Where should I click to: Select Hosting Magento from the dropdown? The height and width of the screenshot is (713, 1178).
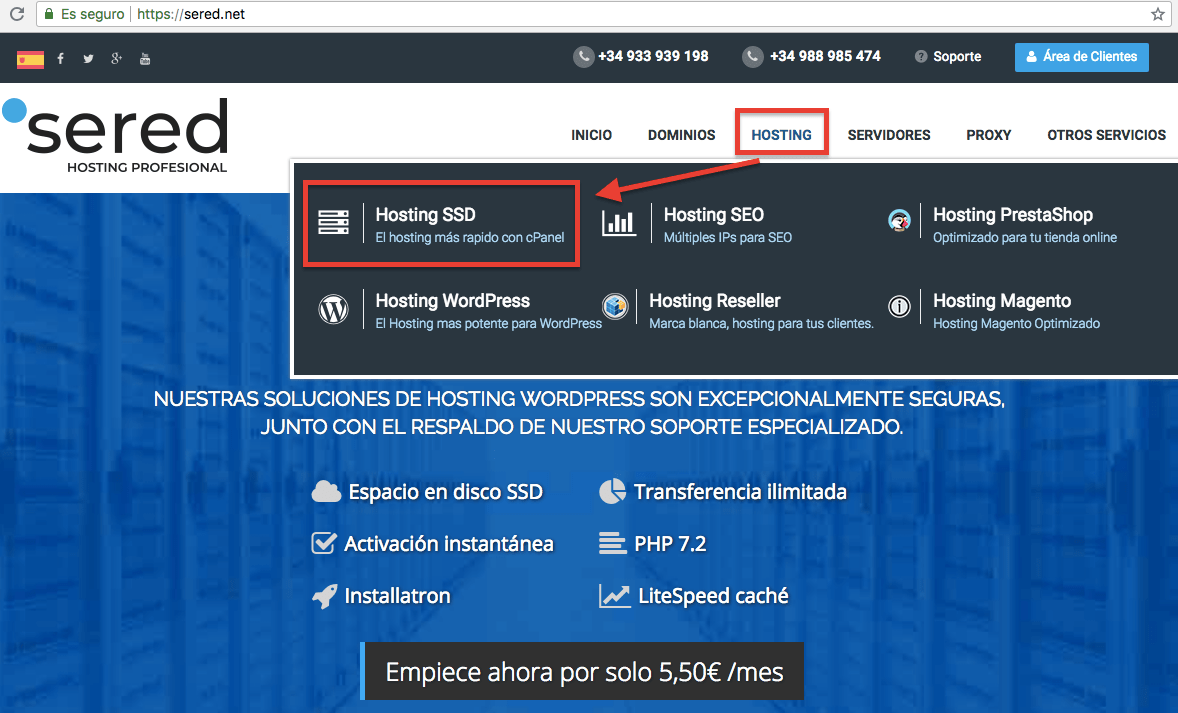(x=1002, y=301)
